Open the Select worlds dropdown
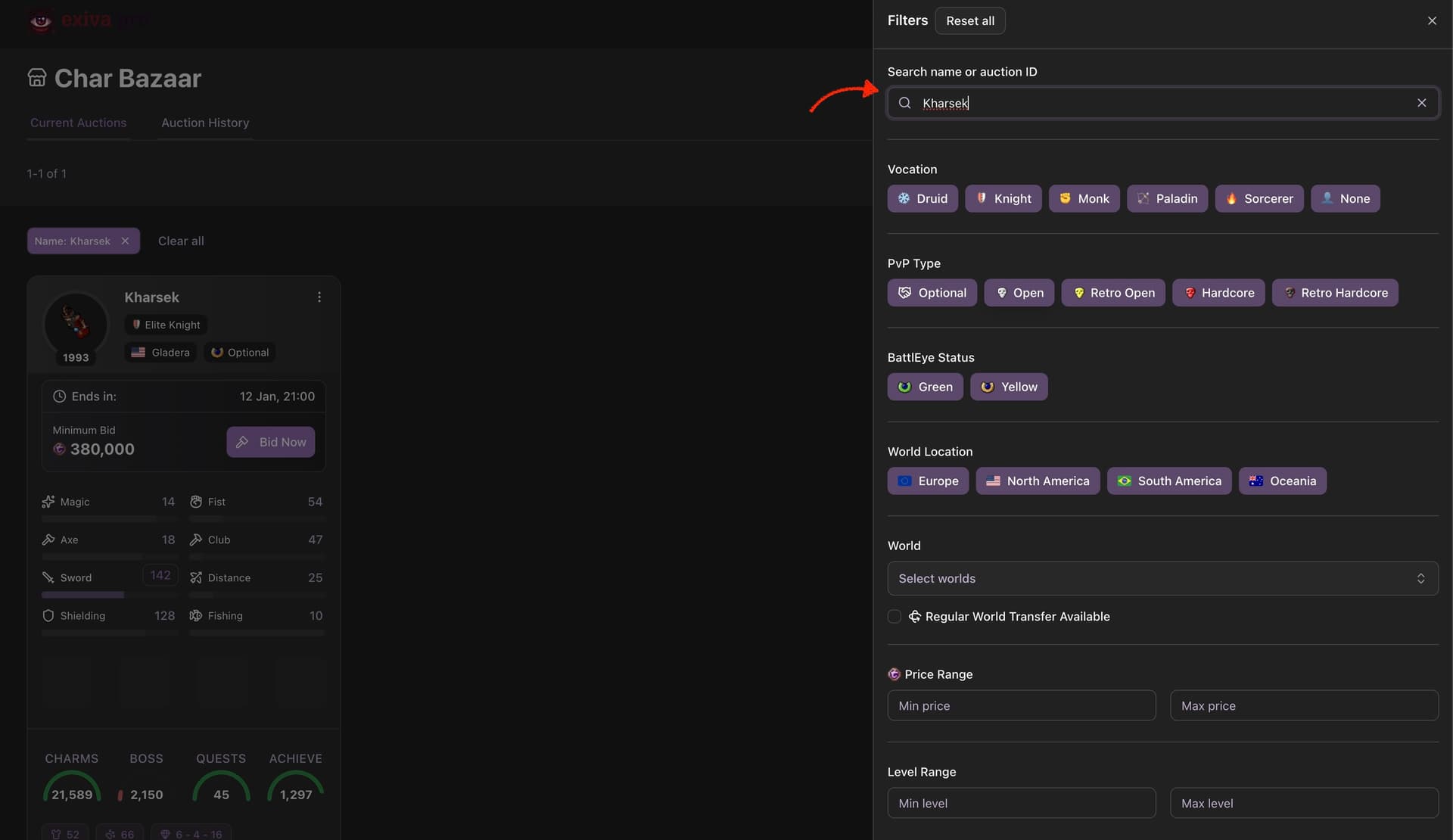Screen dimensions: 1453x840 1163,578
